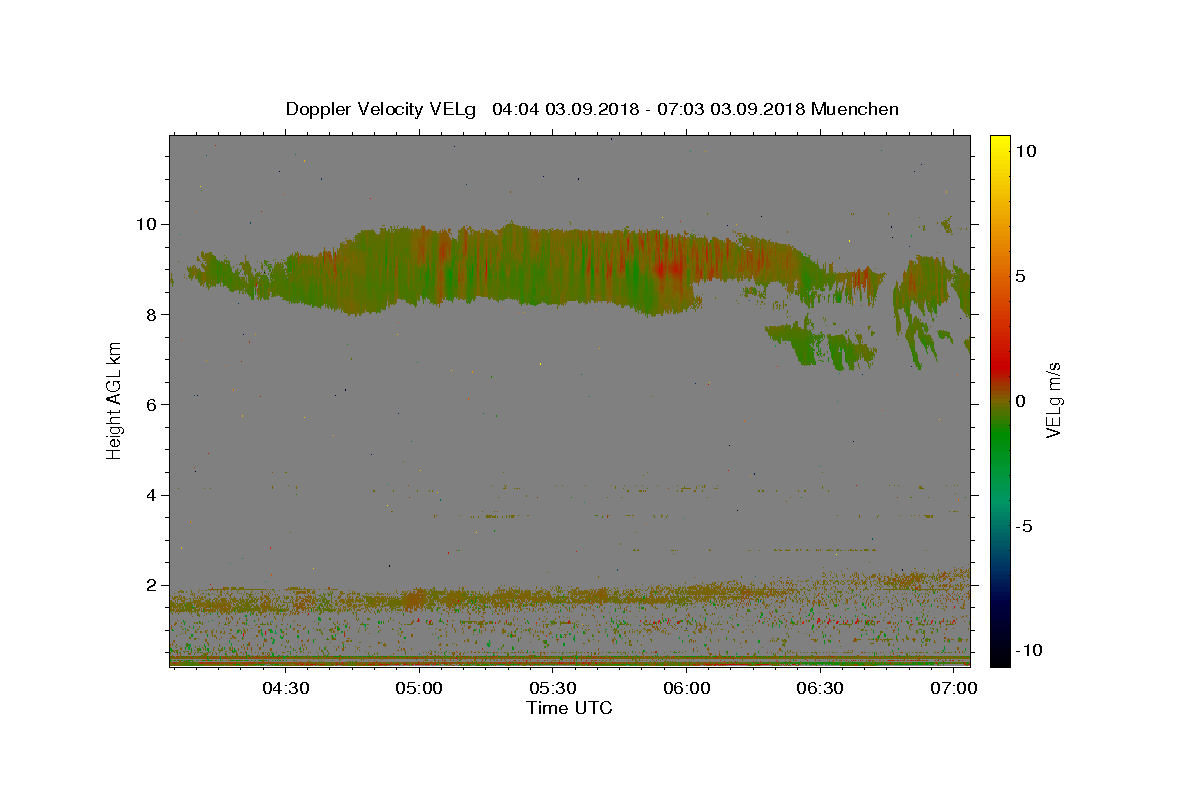Screen dimensions: 1200x800
Task: Pick the black bottom of the colorbar
Action: coord(999,655)
